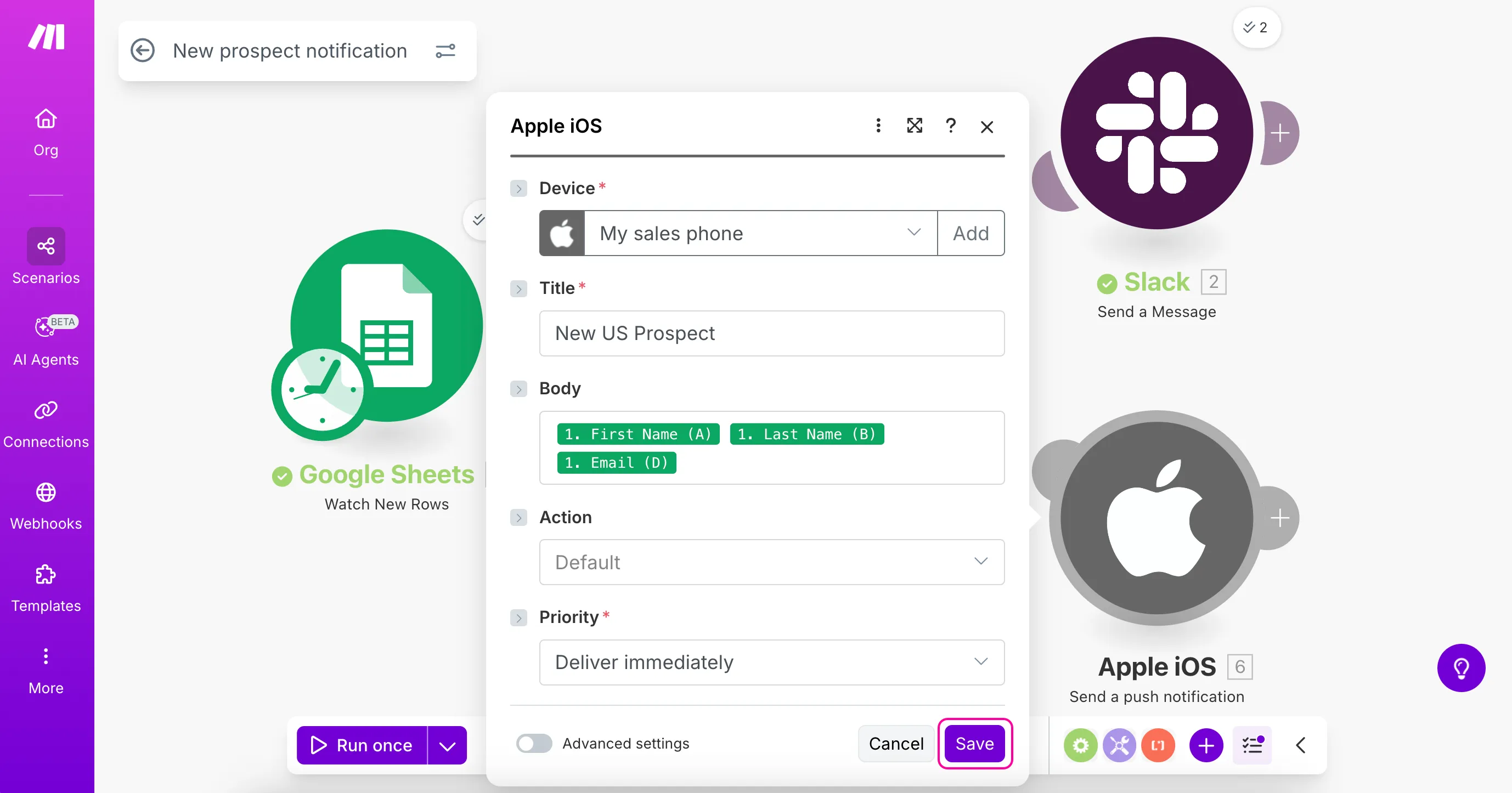Expand the Action field toggle
The image size is (1512, 793).
[x=518, y=517]
